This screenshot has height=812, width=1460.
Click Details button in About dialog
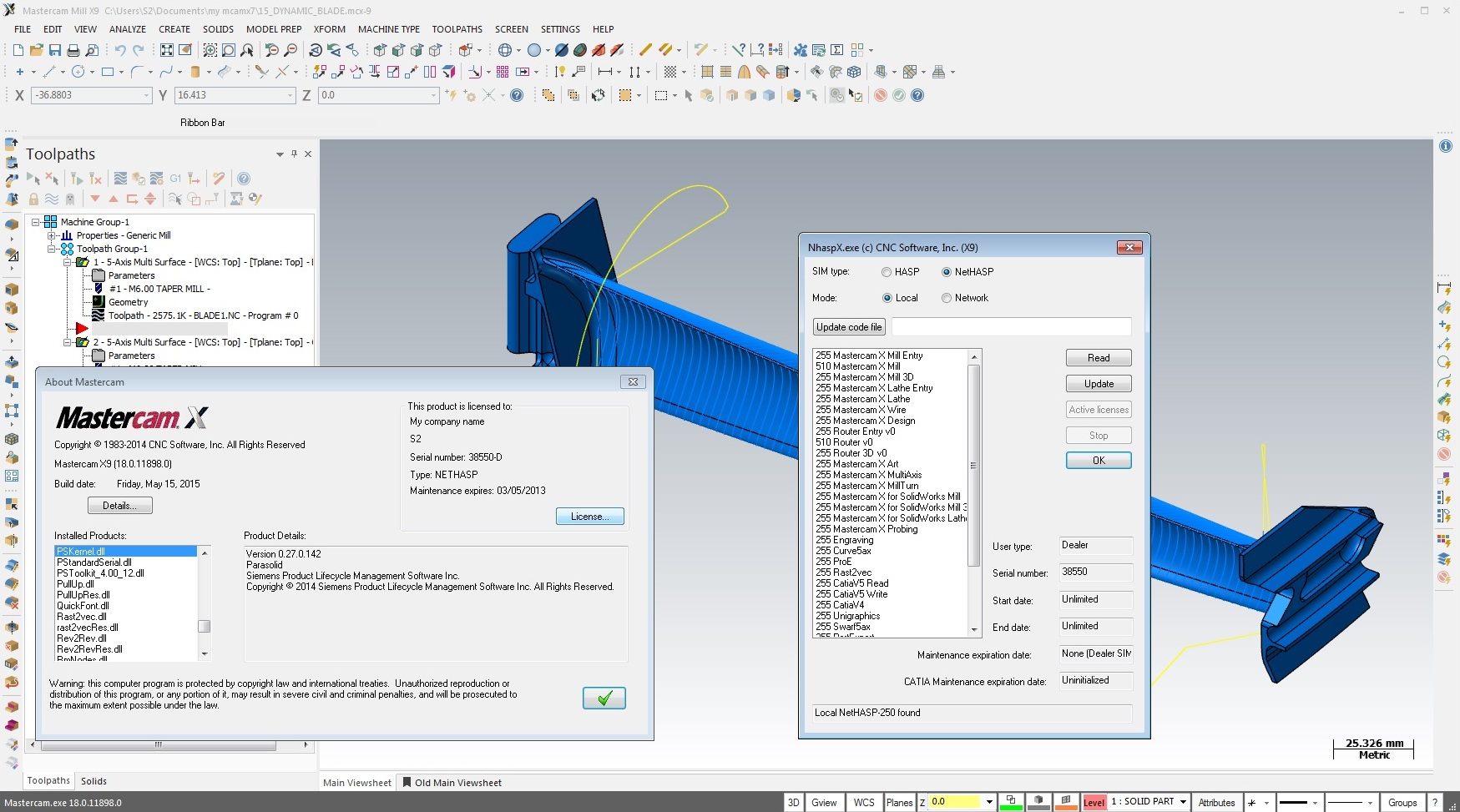(120, 506)
